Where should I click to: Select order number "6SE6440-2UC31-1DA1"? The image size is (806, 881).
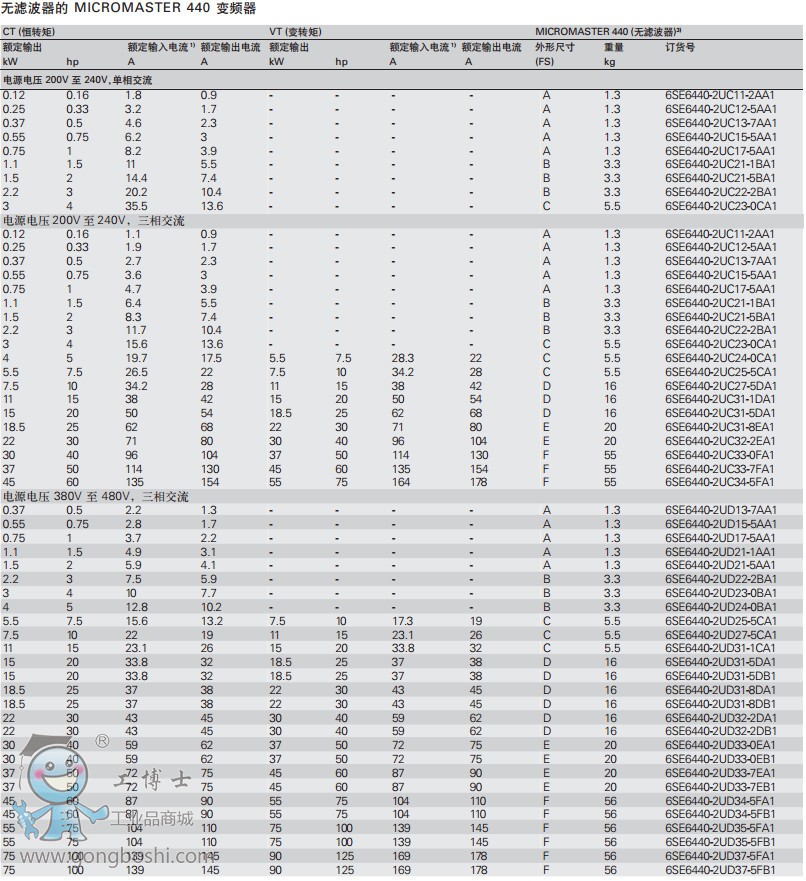coord(720,399)
